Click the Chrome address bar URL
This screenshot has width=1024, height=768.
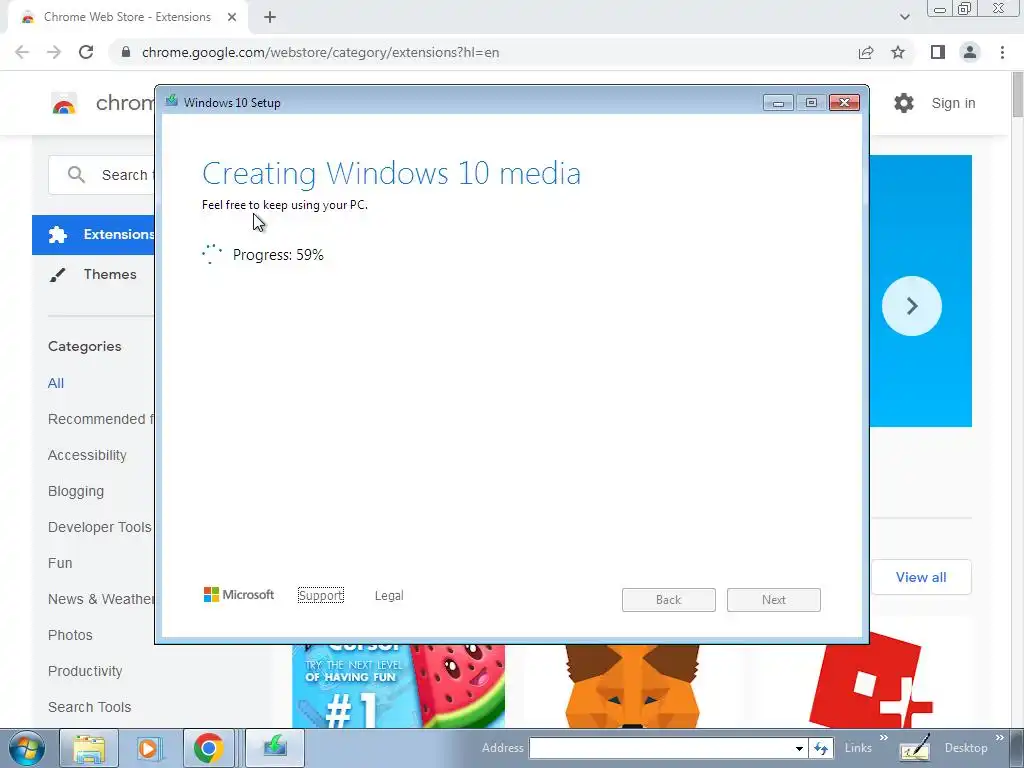(320, 52)
